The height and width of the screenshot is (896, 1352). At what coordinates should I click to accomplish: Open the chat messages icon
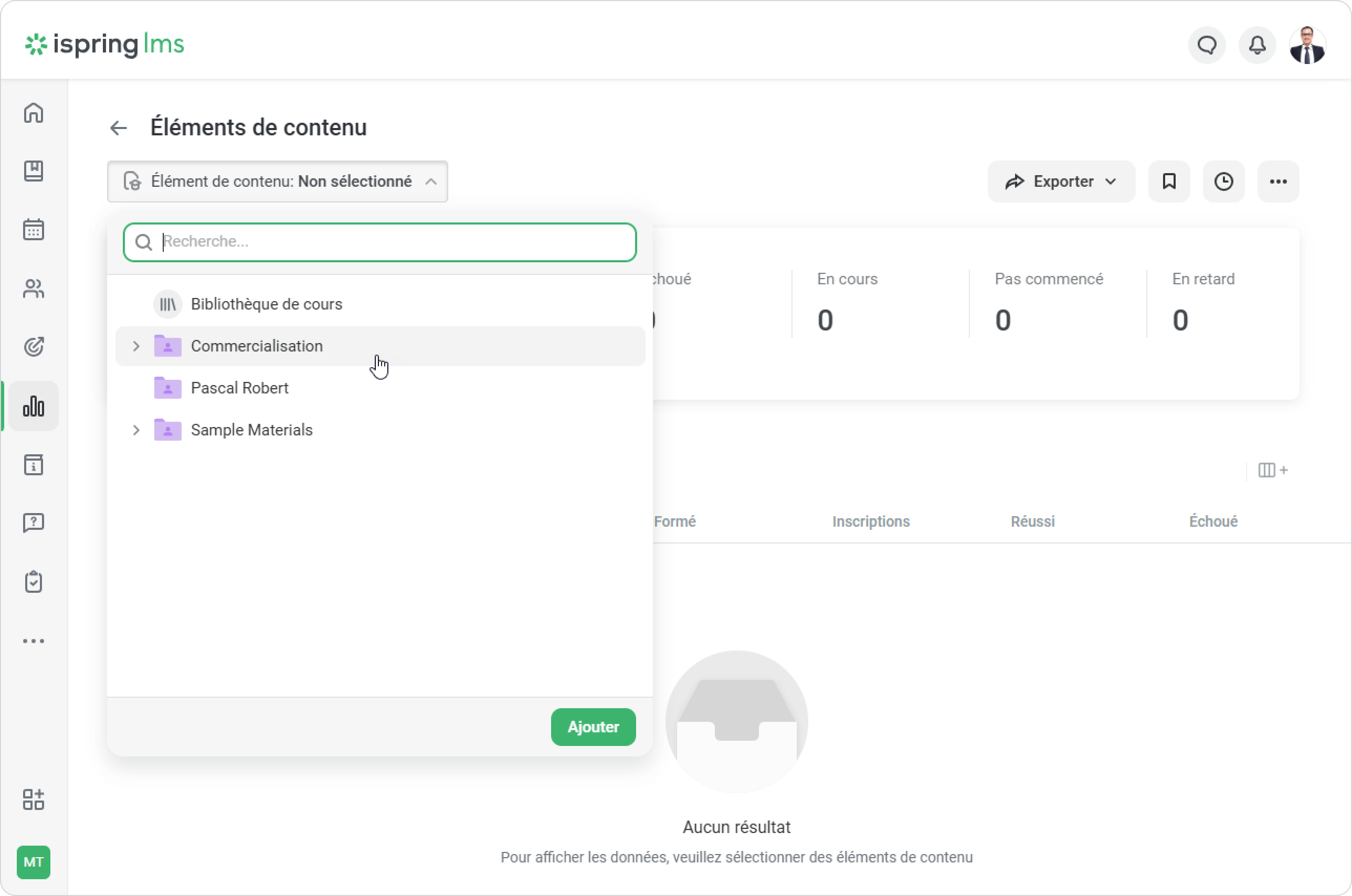coord(1207,45)
